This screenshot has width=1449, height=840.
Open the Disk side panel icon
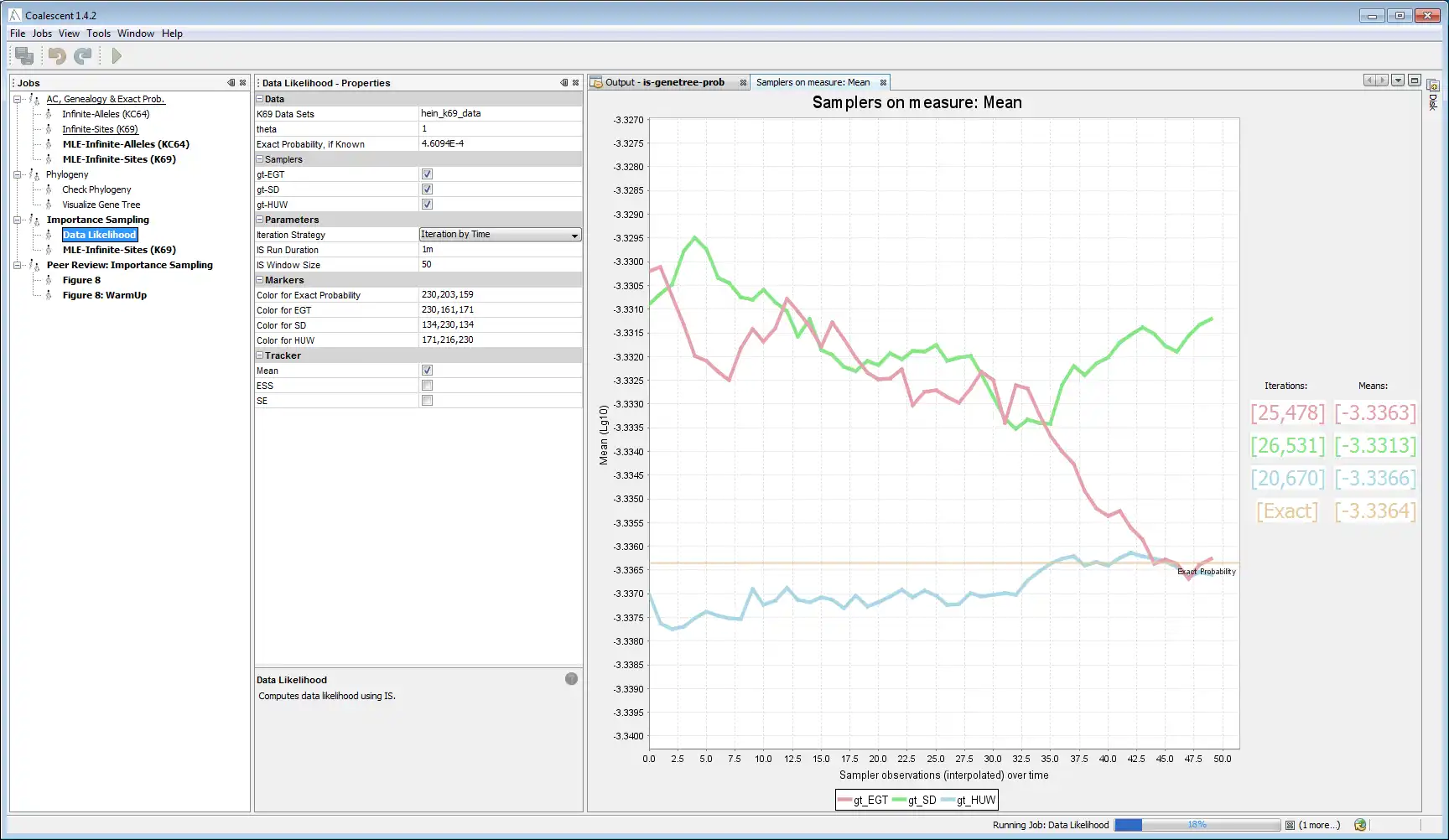point(1433,87)
